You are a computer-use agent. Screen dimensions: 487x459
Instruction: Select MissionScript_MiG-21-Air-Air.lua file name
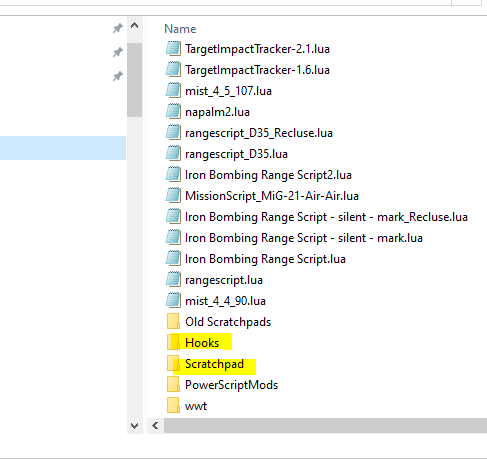click(272, 196)
